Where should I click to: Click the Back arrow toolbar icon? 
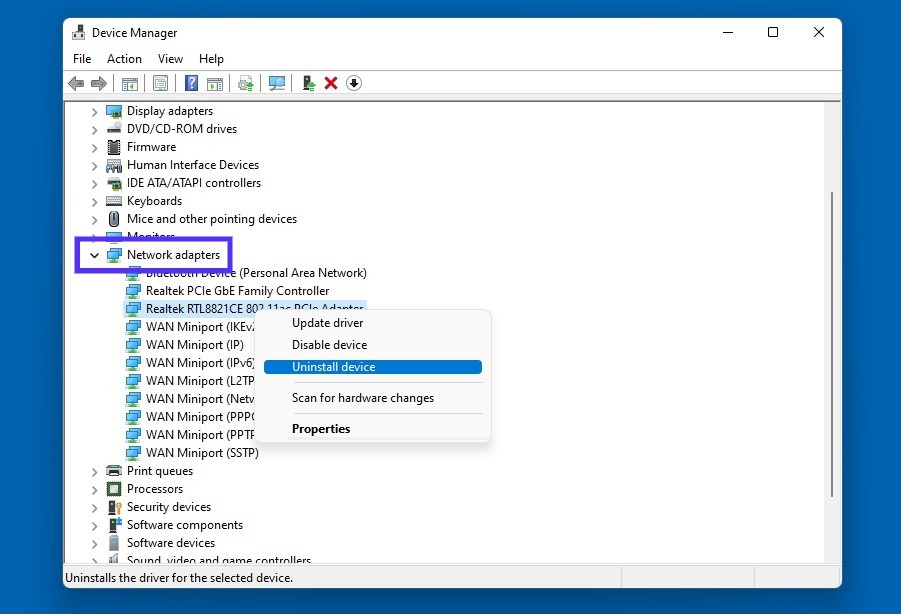tap(76, 83)
